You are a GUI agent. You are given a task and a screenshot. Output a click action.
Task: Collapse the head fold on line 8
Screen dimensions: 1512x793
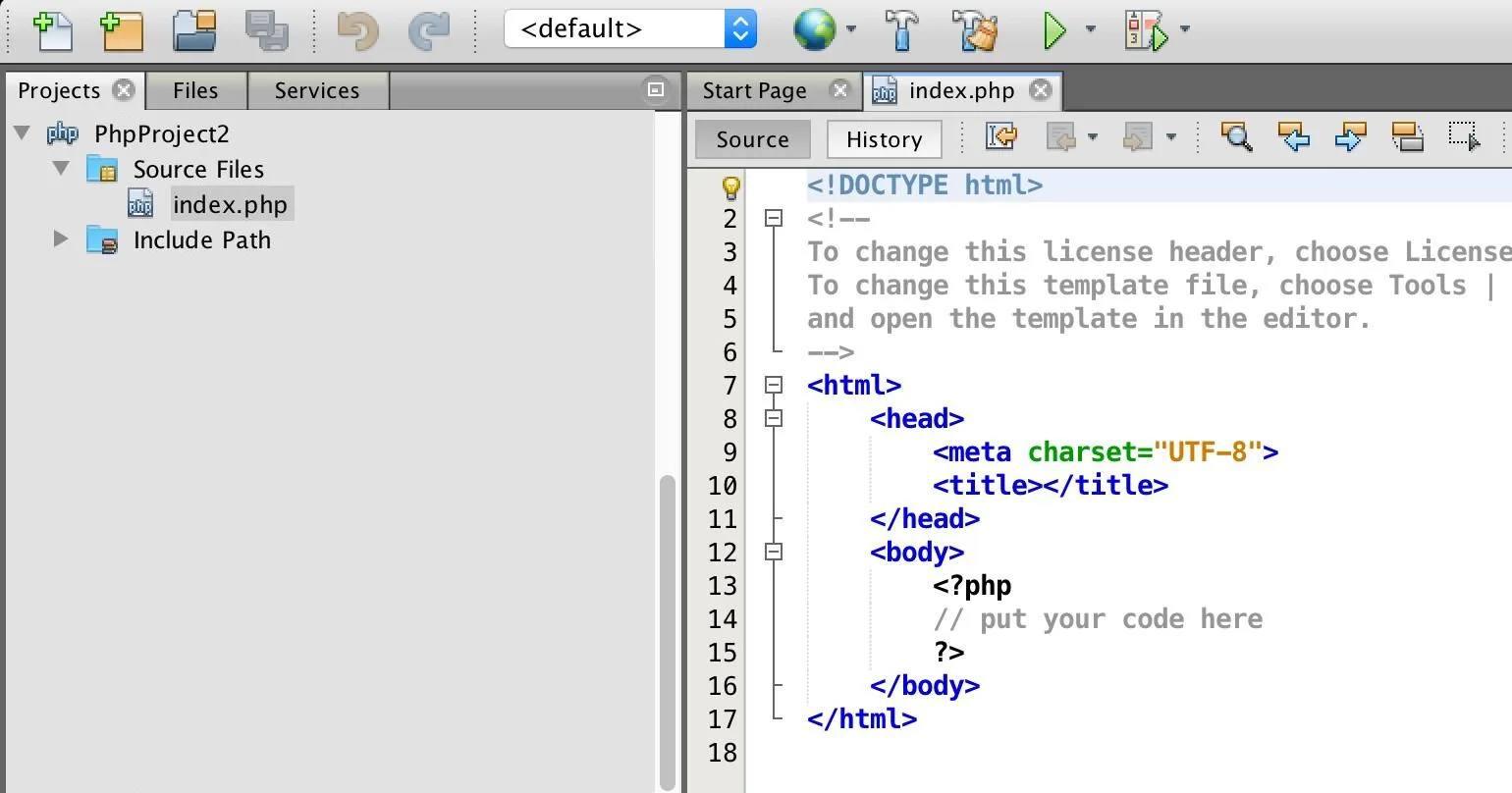774,418
